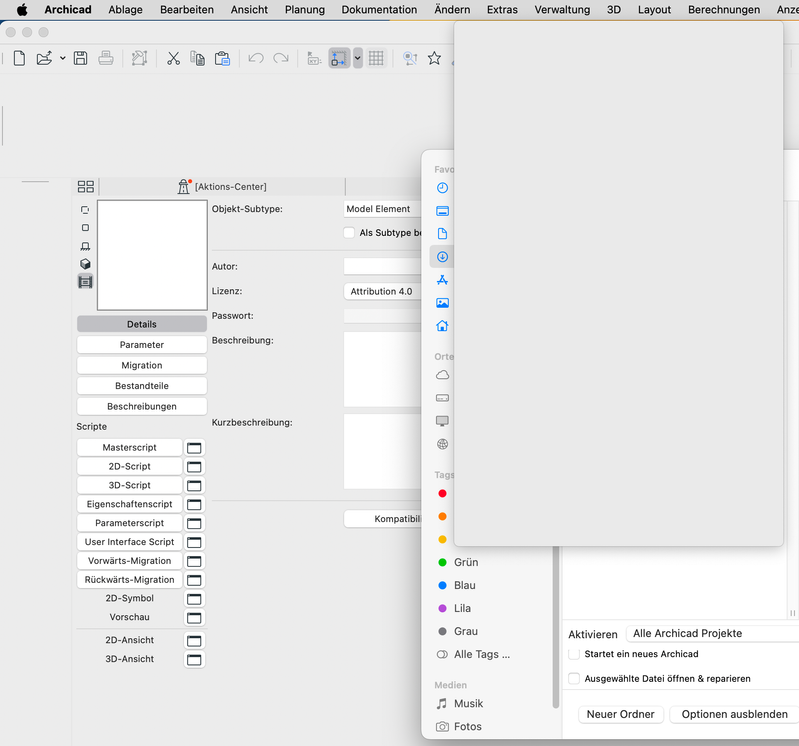Click the Cut scissors icon
The width and height of the screenshot is (799, 746).
pyautogui.click(x=173, y=58)
